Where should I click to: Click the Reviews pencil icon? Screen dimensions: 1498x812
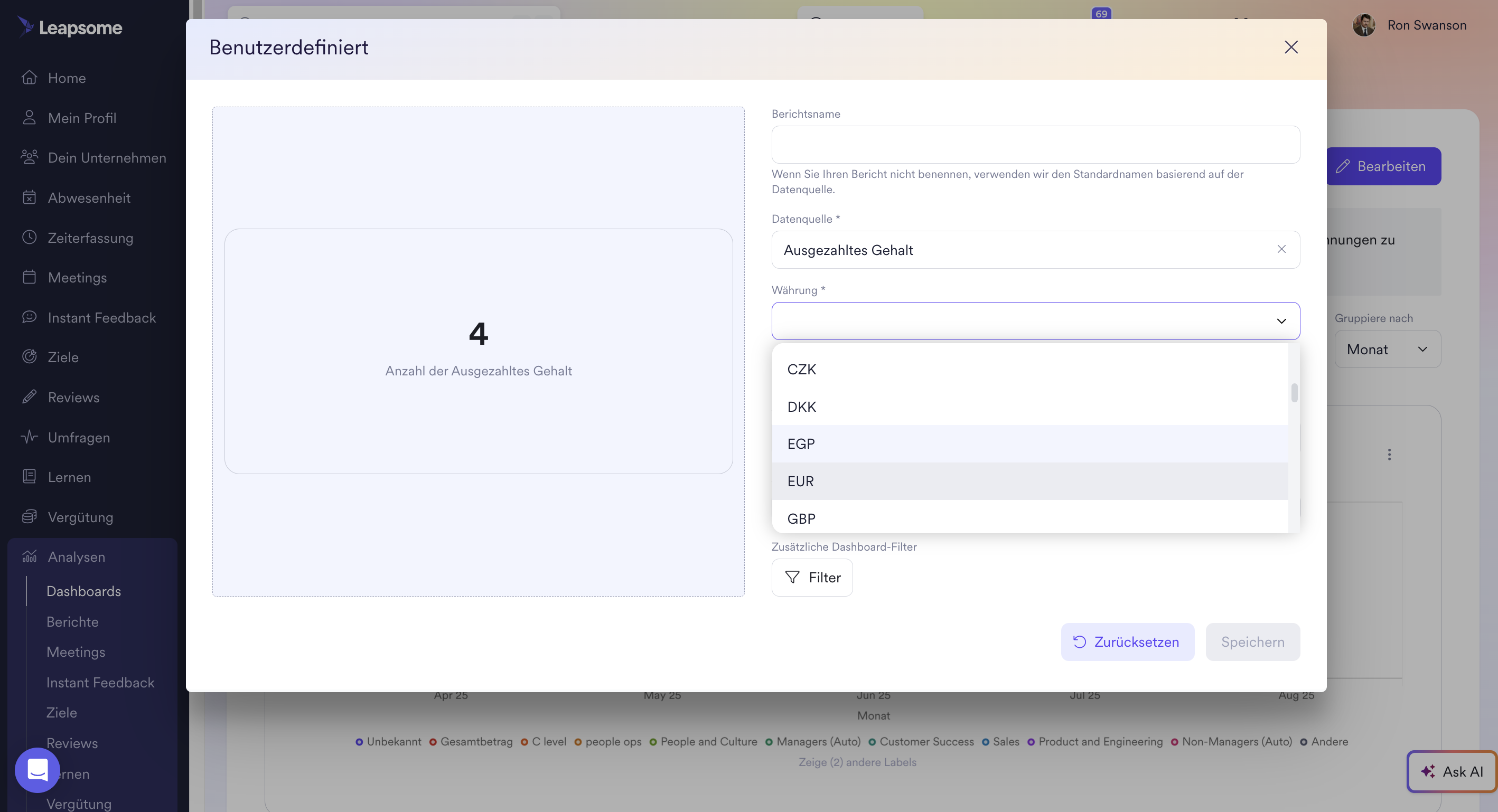[29, 396]
